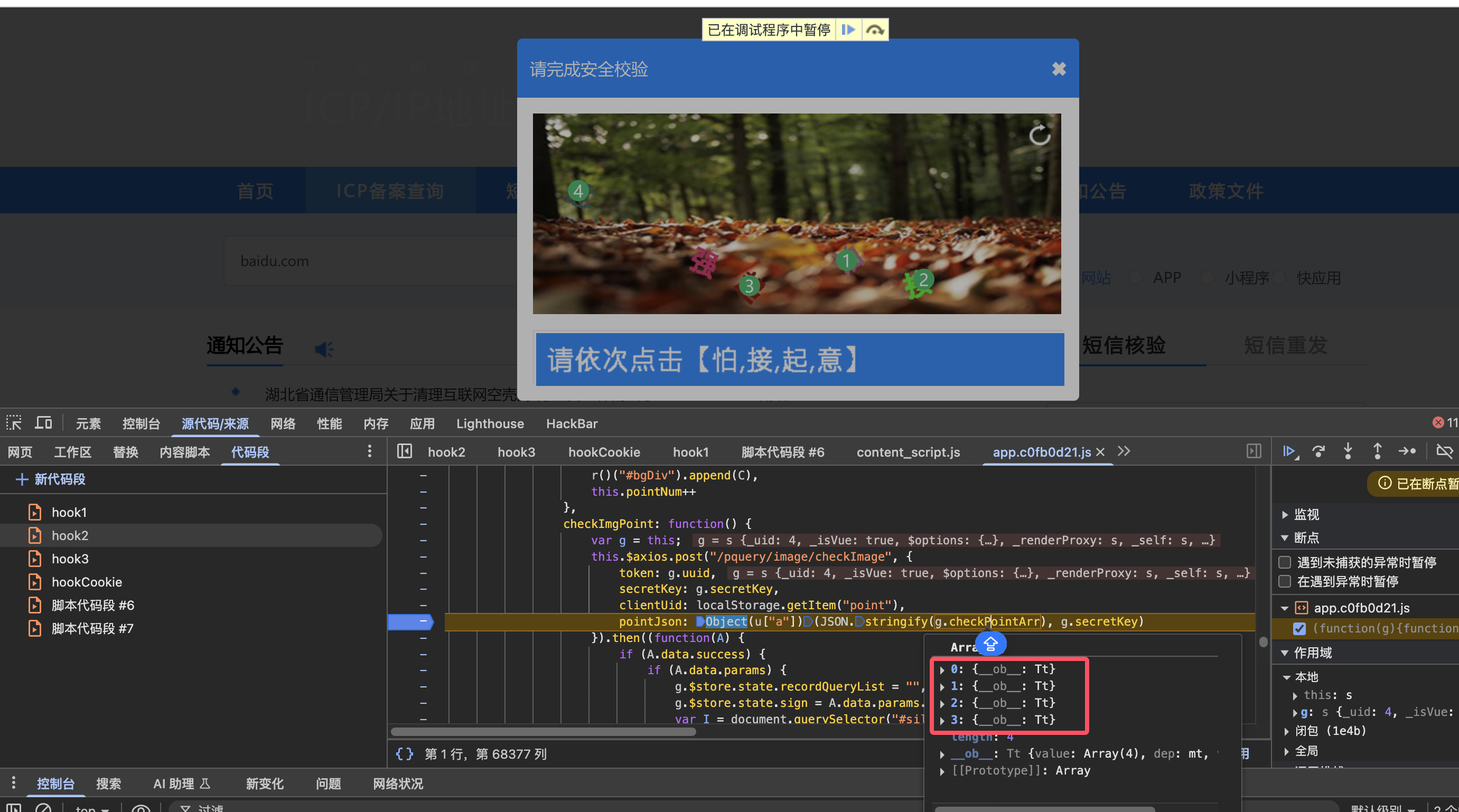Deactivate breakpoints icon
The width and height of the screenshot is (1459, 812).
(1444, 451)
